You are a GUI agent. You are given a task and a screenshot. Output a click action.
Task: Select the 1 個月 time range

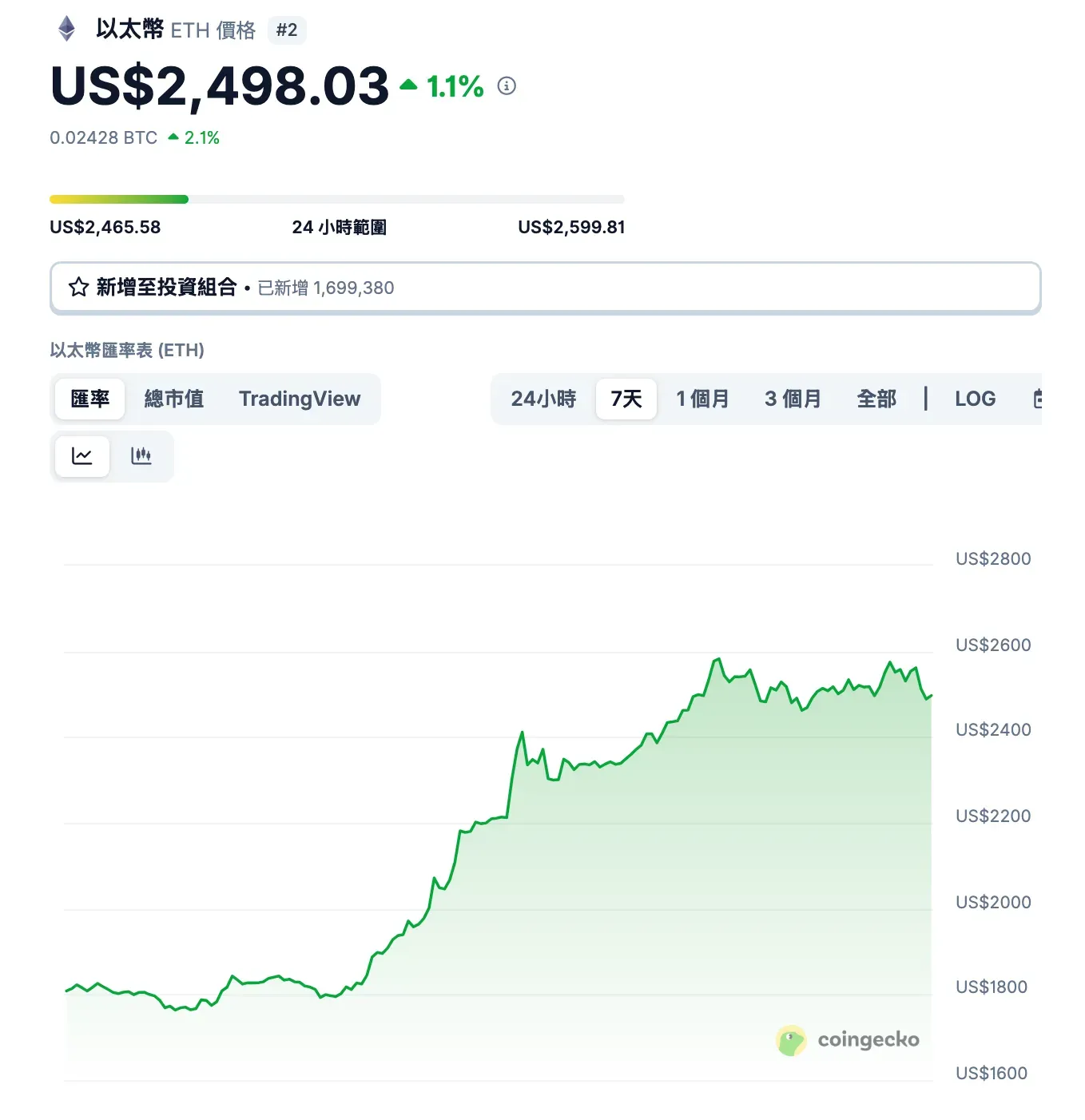coord(703,399)
